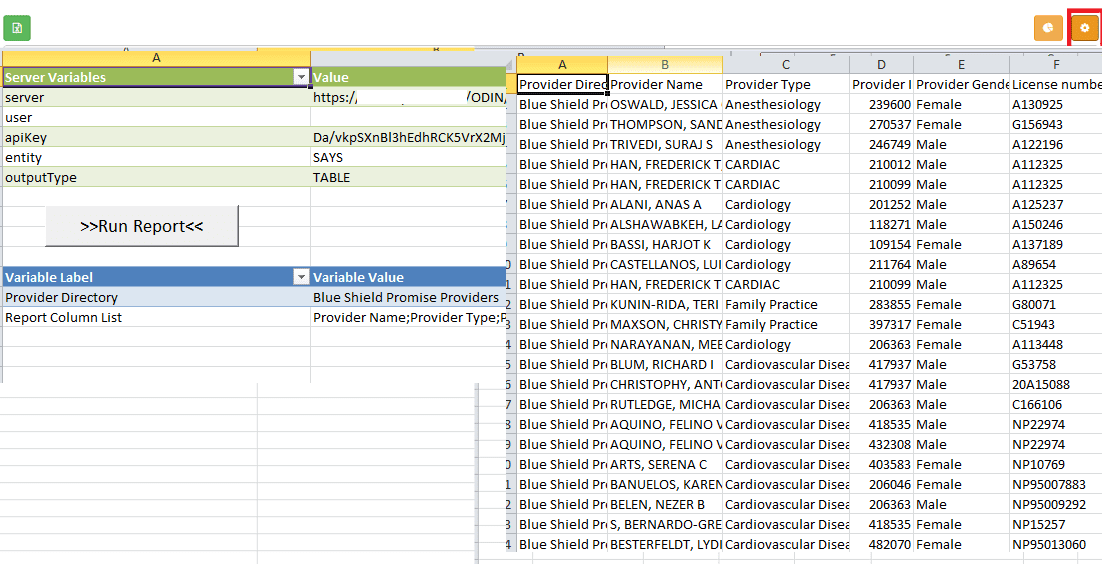Select column D header in provider sheet
Image resolution: width=1102 pixels, height=564 pixels.
coord(881,65)
